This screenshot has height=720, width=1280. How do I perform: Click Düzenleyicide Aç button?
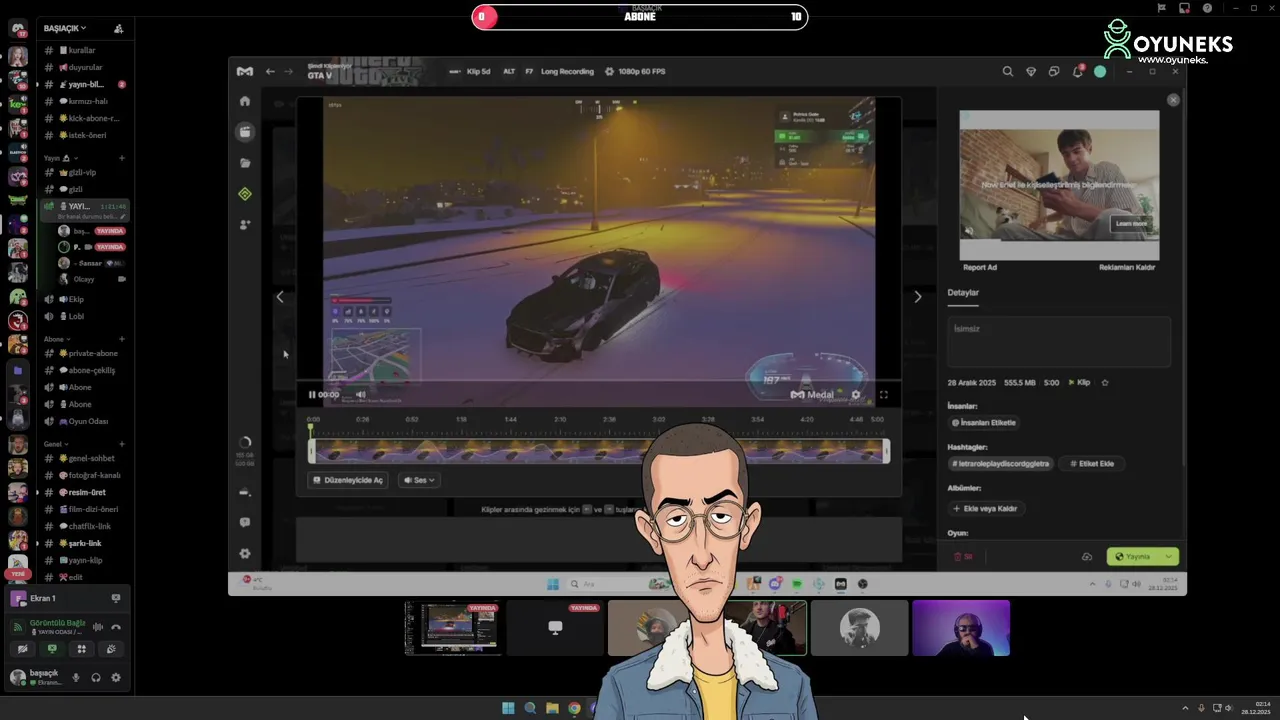[x=348, y=480]
